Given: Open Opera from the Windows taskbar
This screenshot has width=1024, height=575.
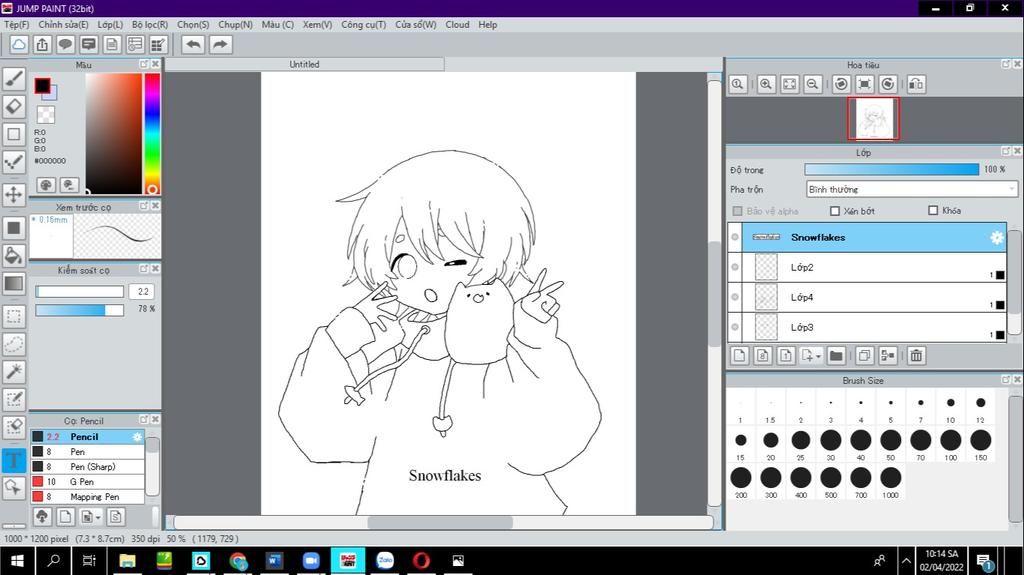Looking at the screenshot, I should [421, 561].
